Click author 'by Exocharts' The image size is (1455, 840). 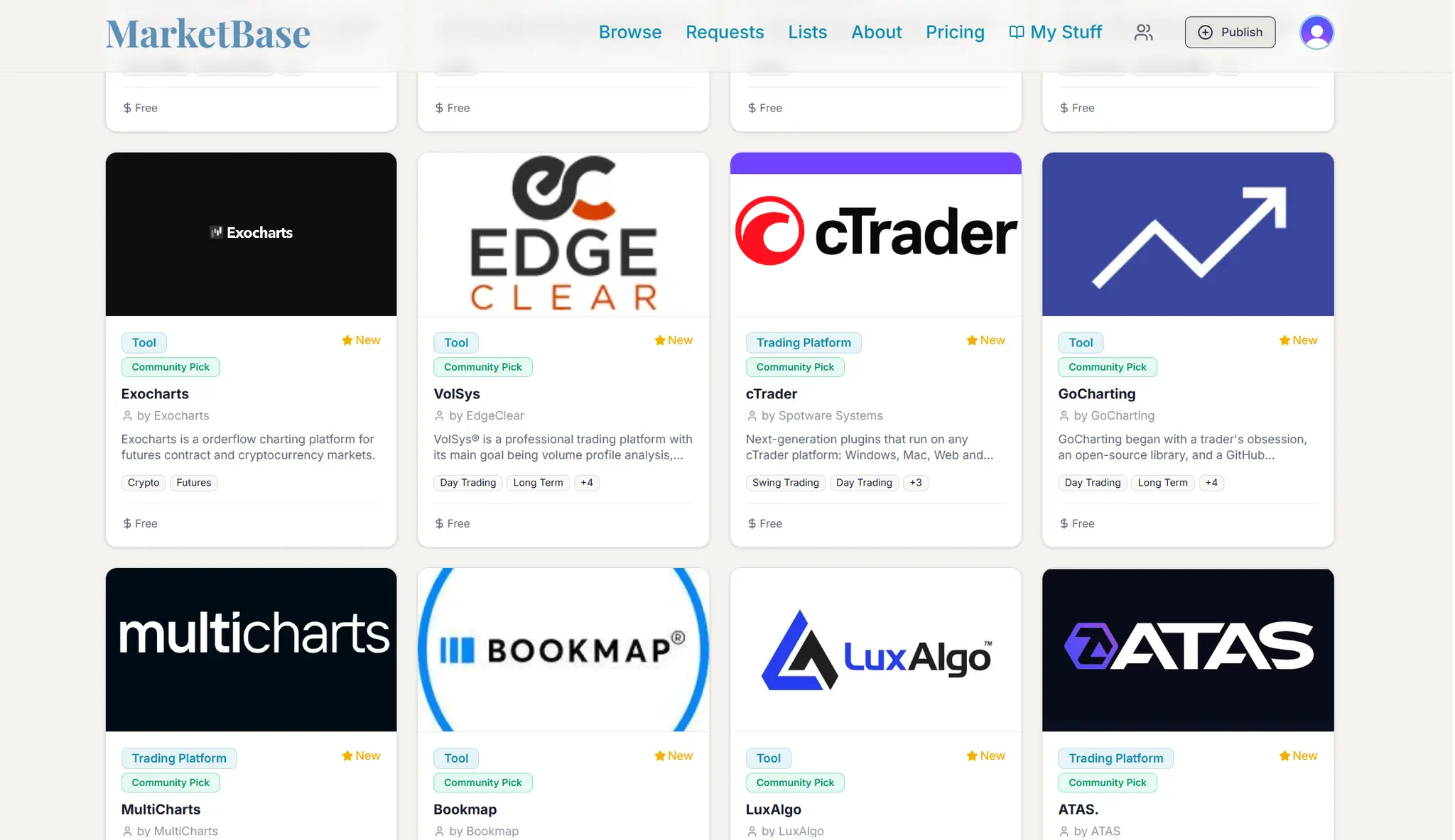(x=173, y=415)
